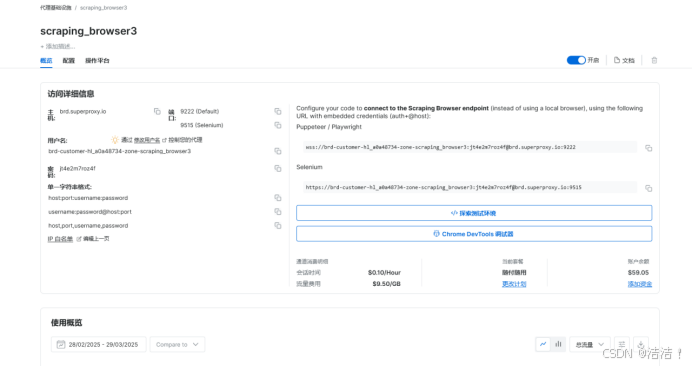Screen dimensions: 693x367
Task: Switch usage chart to bar view
Action: [x=558, y=344]
